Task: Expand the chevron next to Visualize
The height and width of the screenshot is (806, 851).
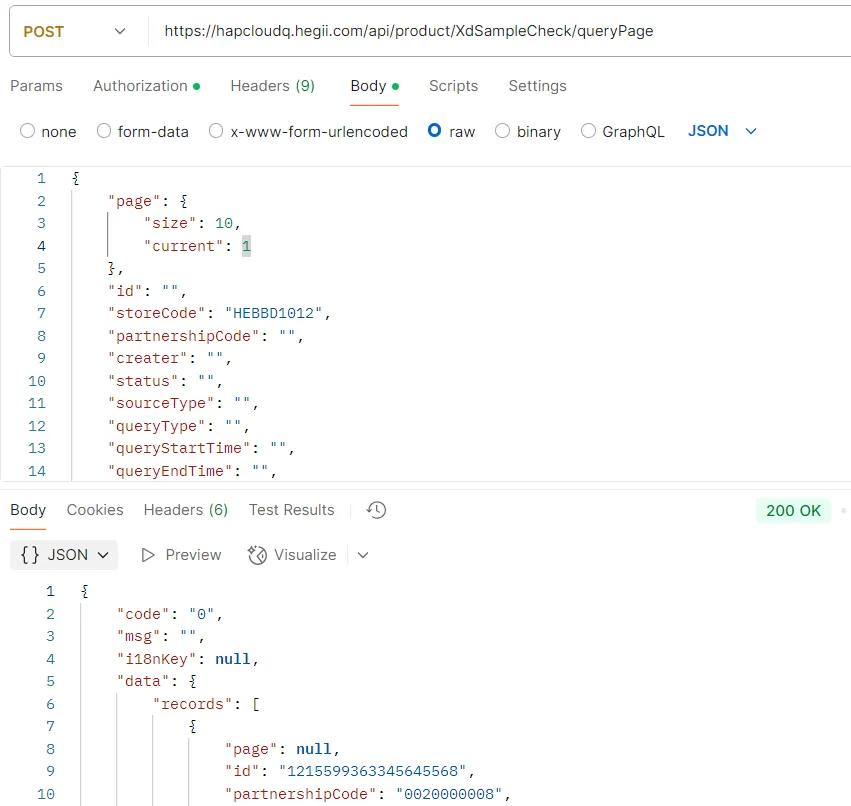Action: (x=363, y=555)
